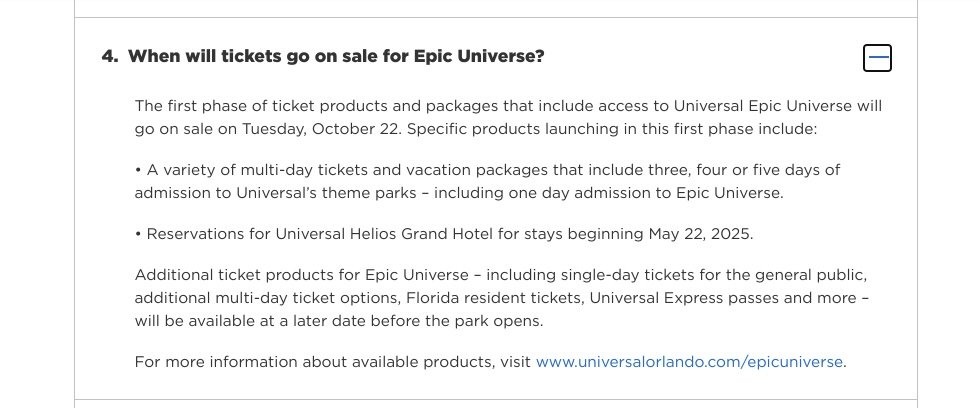The height and width of the screenshot is (408, 979).
Task: Collapse question 4 with the minus icon
Action: pos(877,57)
